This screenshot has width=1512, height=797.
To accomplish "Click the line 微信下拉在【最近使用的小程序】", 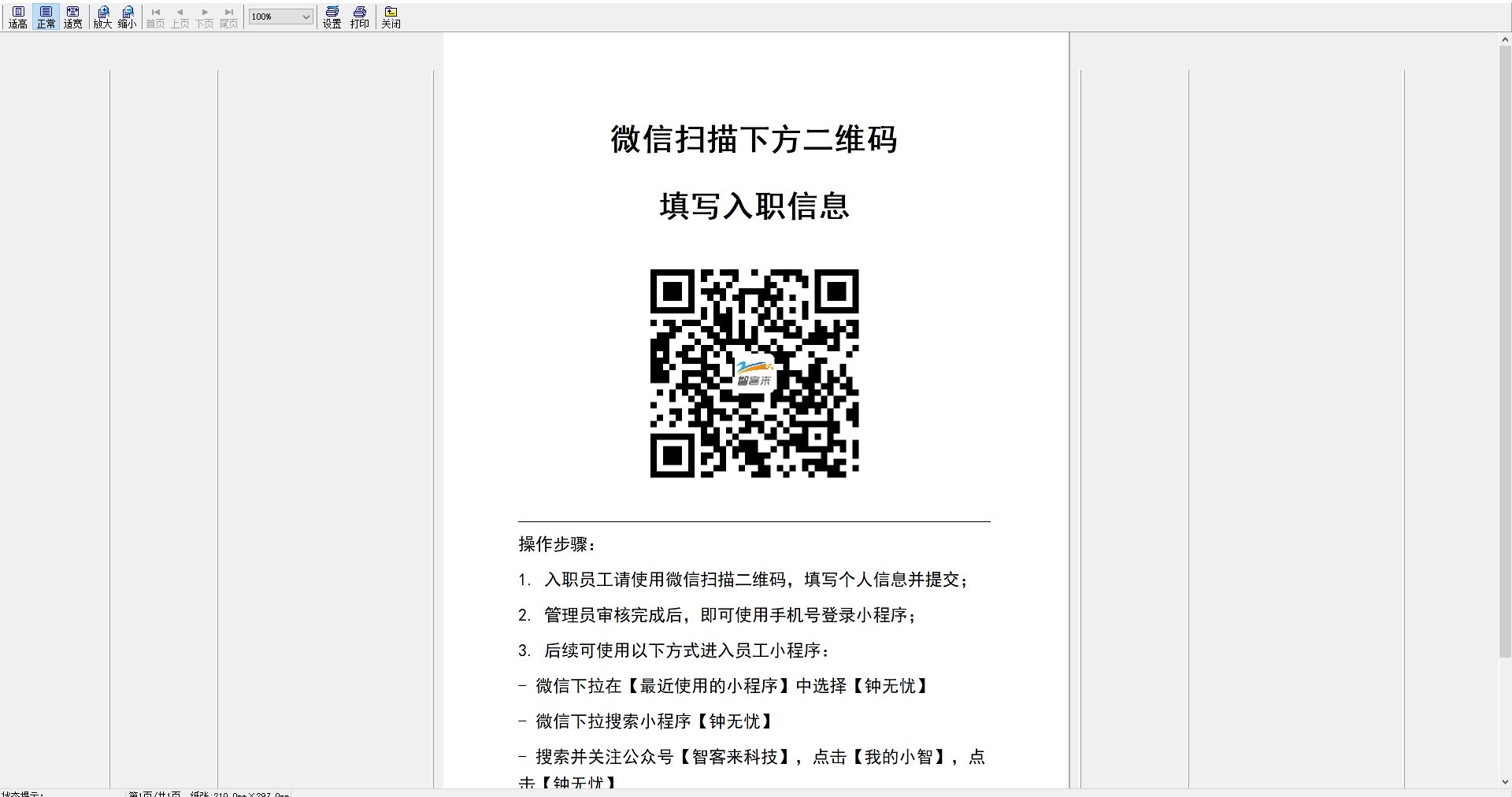I will pyautogui.click(x=724, y=686).
